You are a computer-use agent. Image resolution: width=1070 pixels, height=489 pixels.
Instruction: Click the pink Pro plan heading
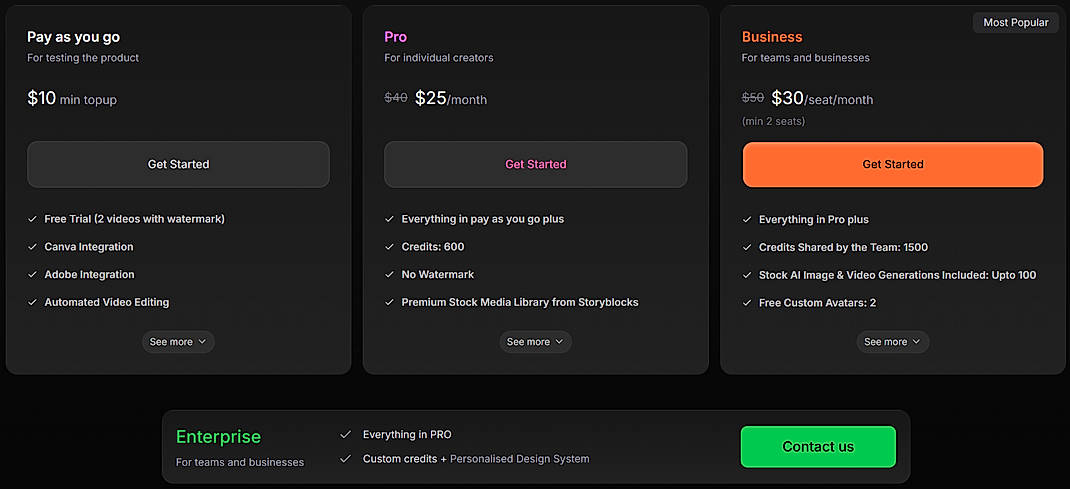click(396, 37)
